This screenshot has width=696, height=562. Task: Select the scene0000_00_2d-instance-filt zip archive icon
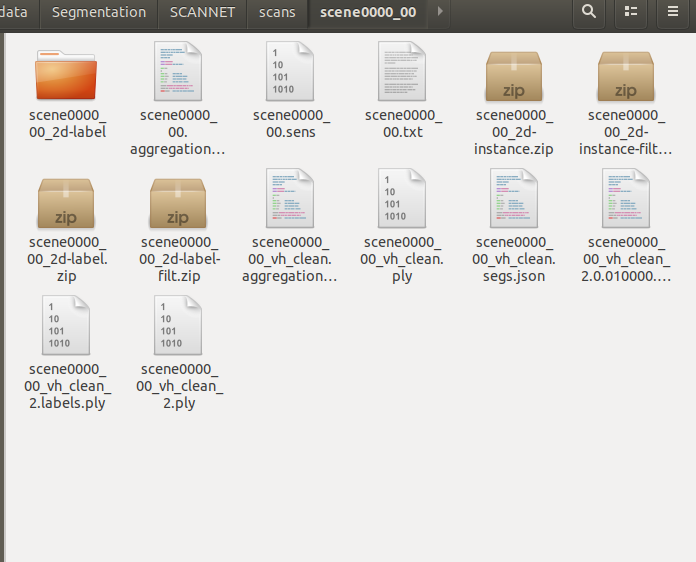click(x=625, y=76)
